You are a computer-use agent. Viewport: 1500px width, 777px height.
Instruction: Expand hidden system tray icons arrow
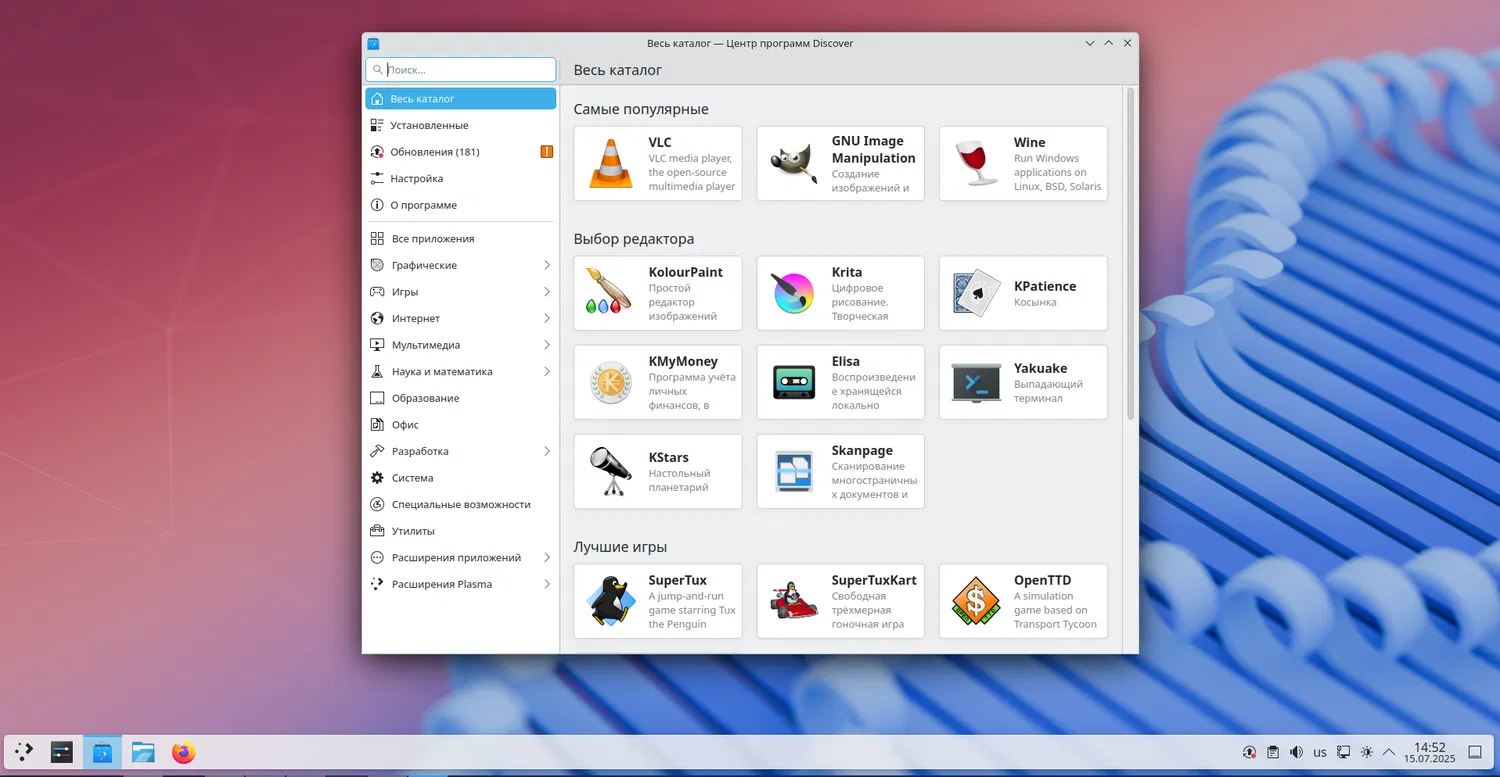coord(1389,752)
